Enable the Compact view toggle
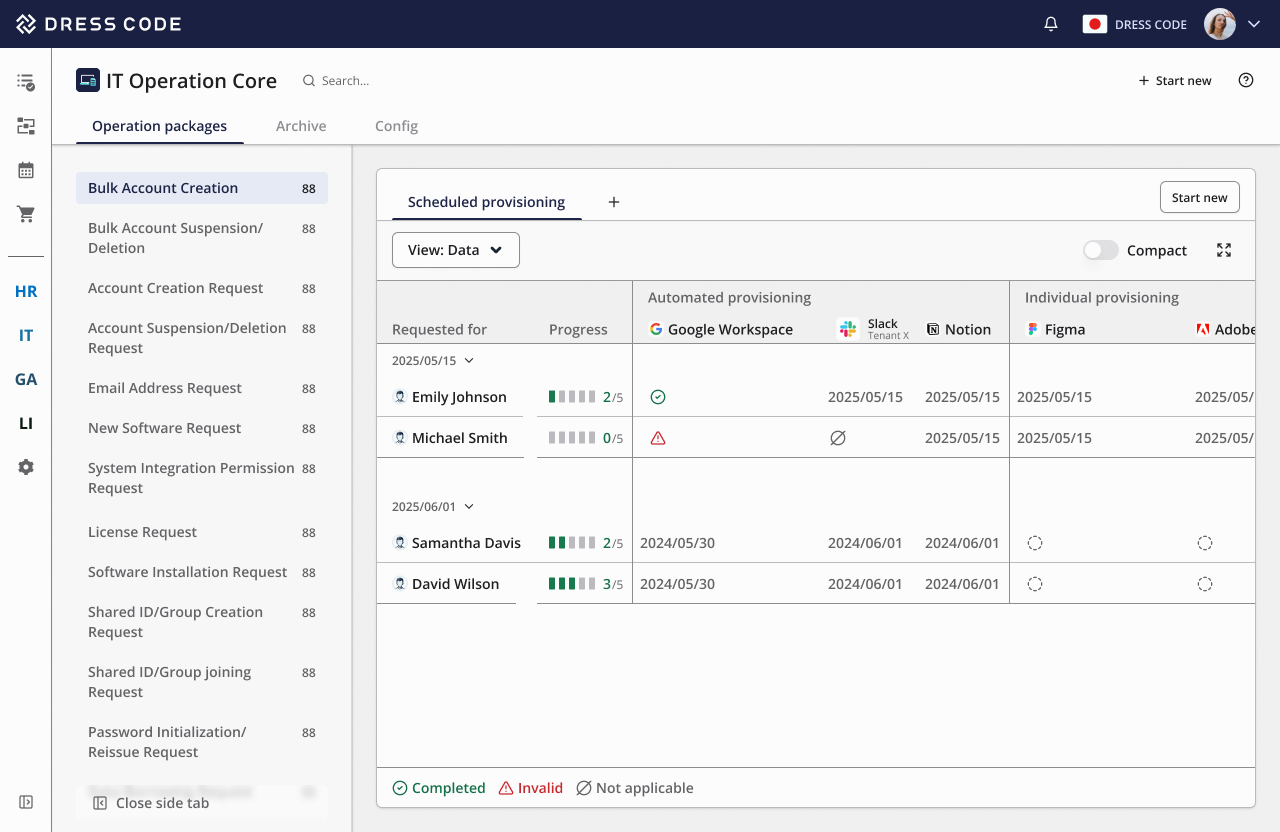1280x832 pixels. pos(1100,250)
